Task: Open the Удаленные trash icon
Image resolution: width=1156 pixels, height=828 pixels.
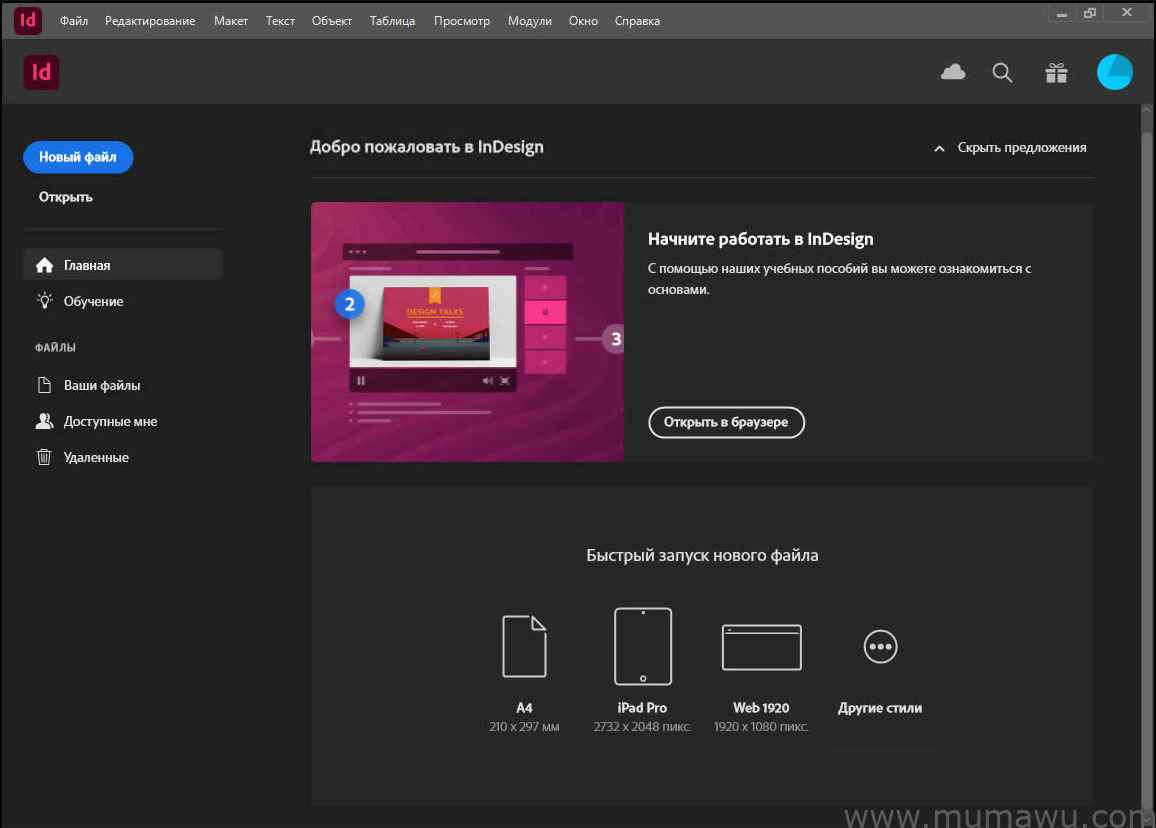Action: (44, 457)
